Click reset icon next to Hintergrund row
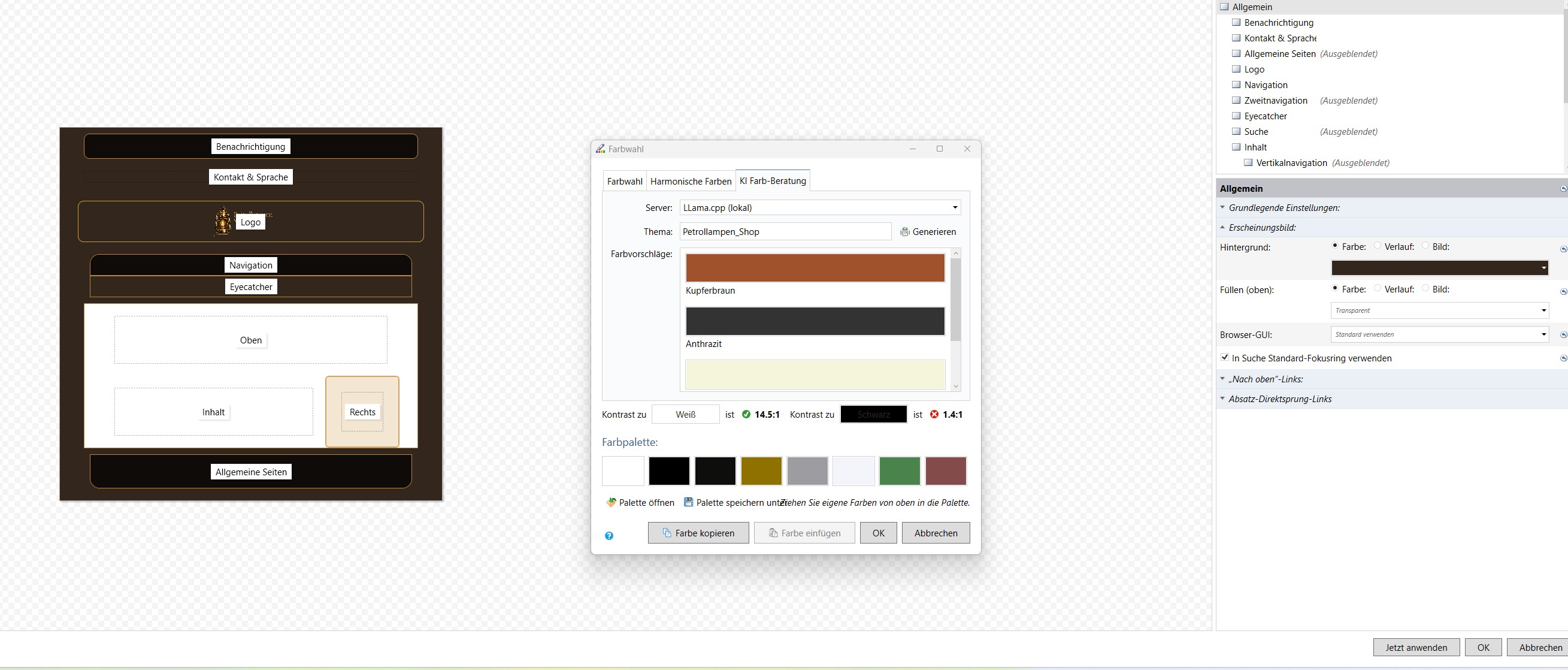The height and width of the screenshot is (670, 1568). click(1563, 249)
